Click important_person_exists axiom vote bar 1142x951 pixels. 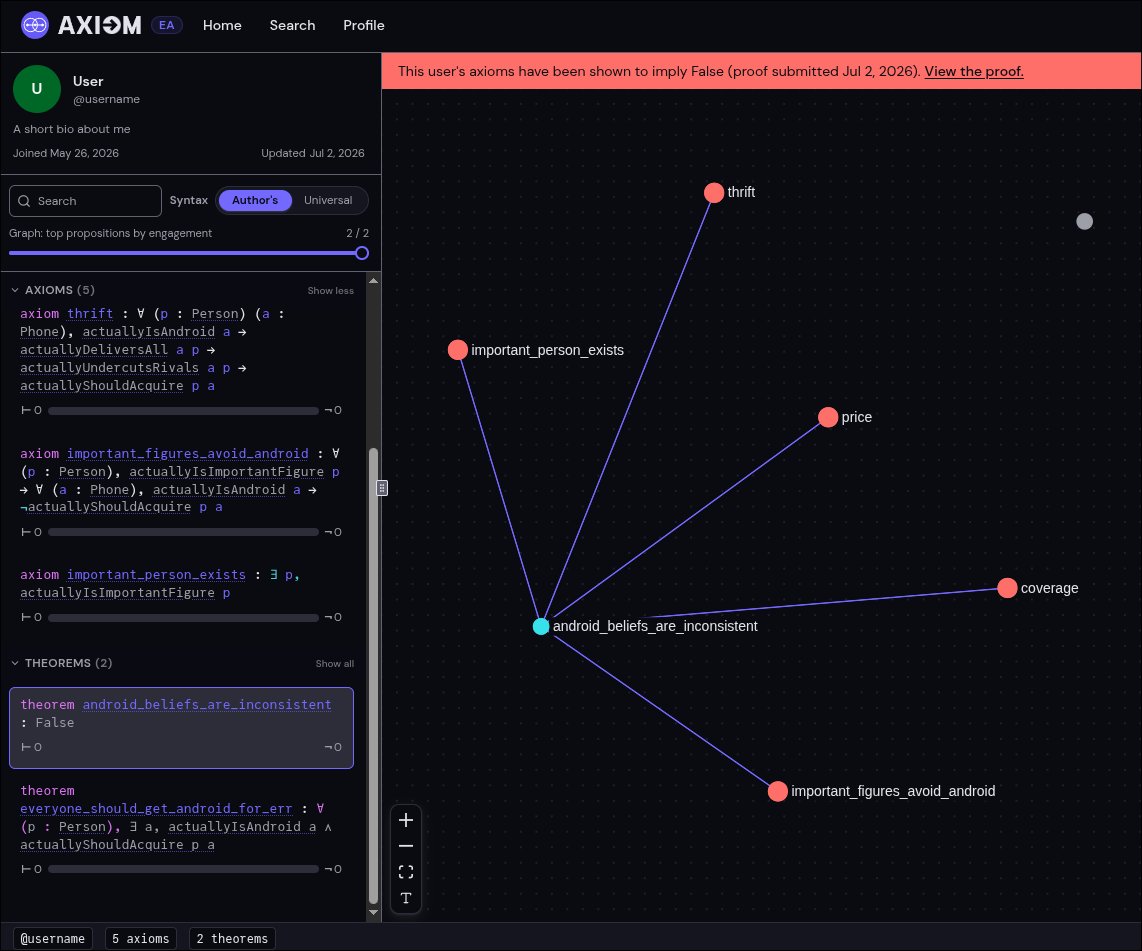[x=183, y=617]
